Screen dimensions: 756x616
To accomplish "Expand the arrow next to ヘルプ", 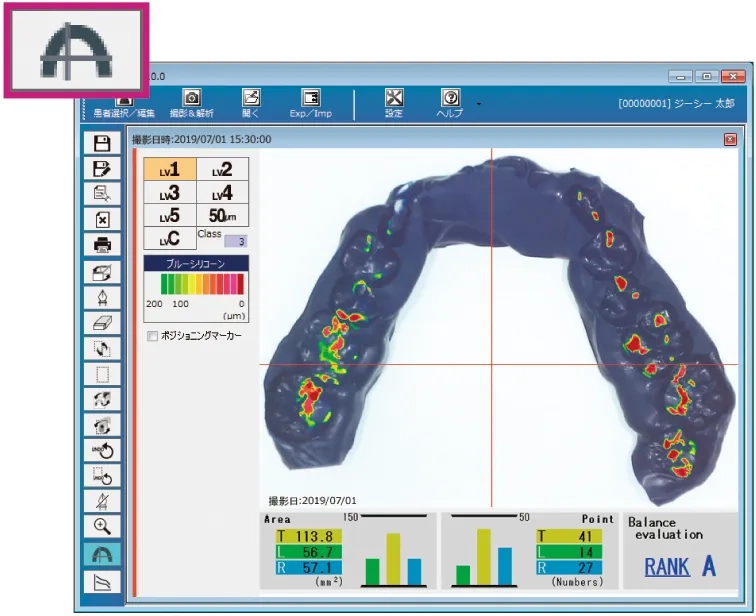I will pyautogui.click(x=478, y=103).
